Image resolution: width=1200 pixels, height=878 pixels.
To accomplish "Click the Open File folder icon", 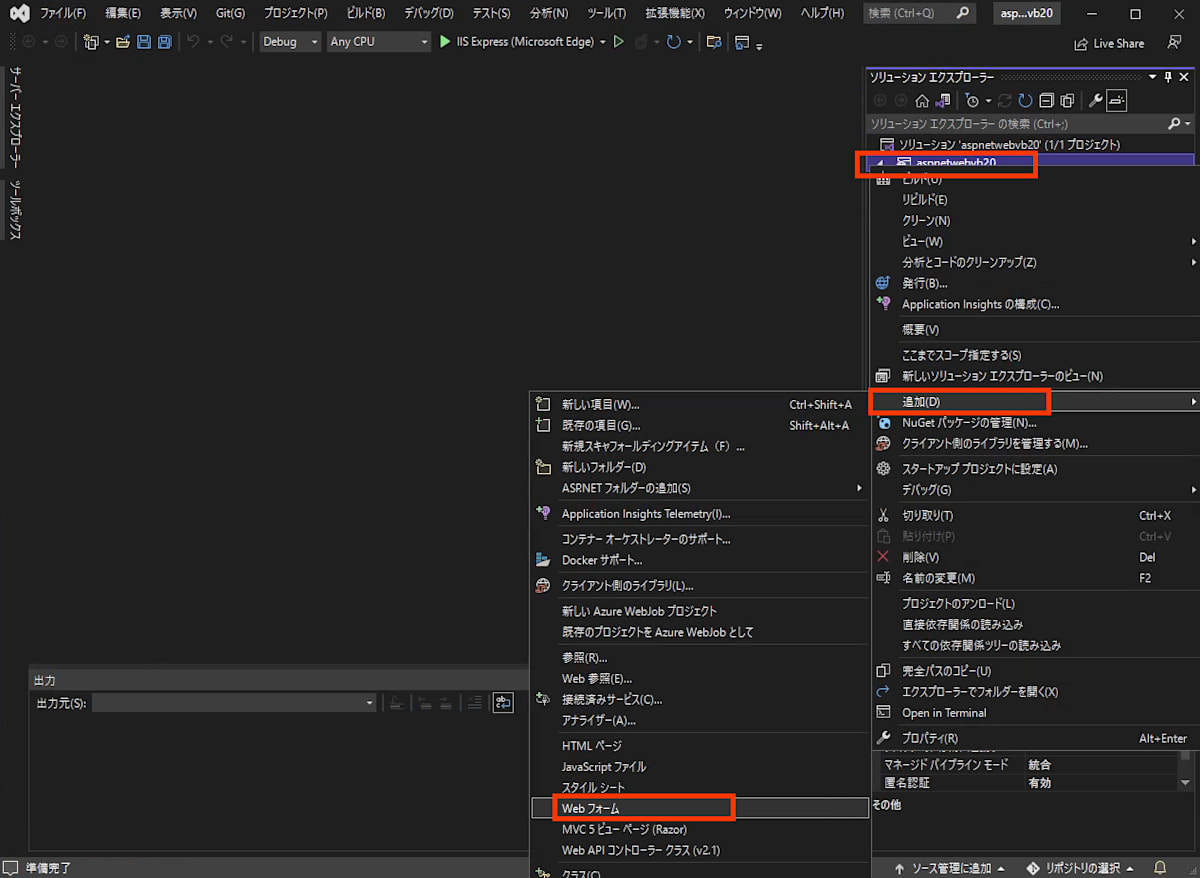I will (x=123, y=42).
